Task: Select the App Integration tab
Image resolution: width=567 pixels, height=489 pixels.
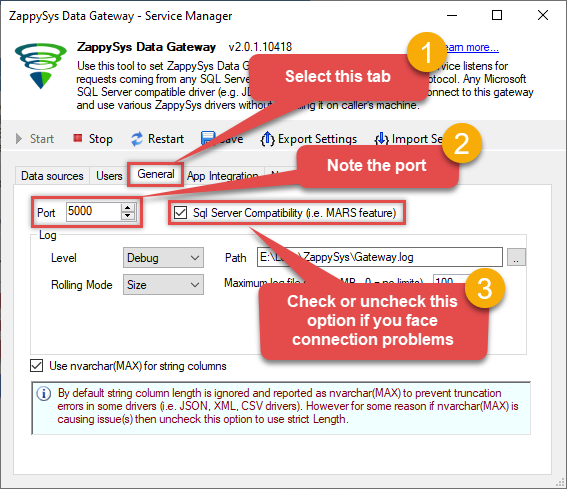Action: [223, 176]
